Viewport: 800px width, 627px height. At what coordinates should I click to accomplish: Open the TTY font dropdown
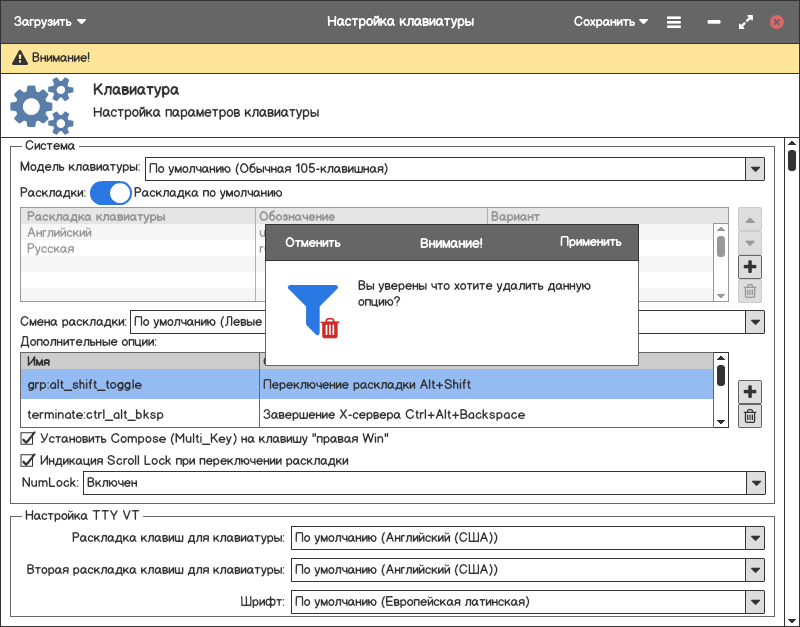click(x=755, y=602)
